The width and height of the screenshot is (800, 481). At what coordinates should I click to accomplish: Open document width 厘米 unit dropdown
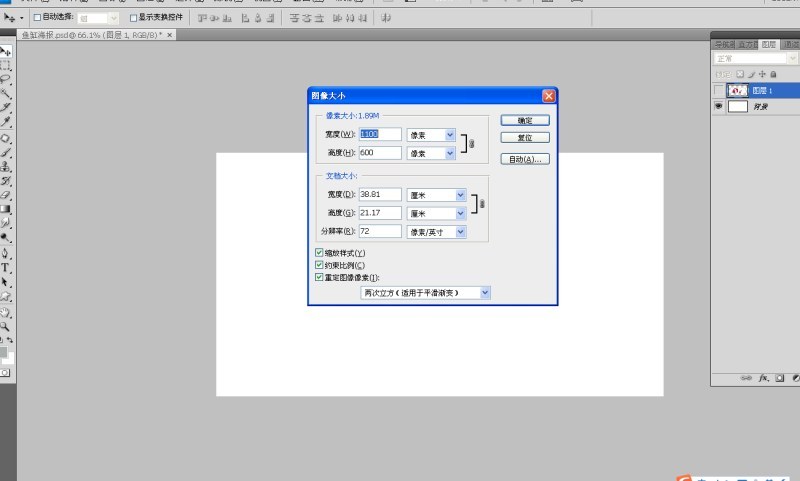(460, 195)
